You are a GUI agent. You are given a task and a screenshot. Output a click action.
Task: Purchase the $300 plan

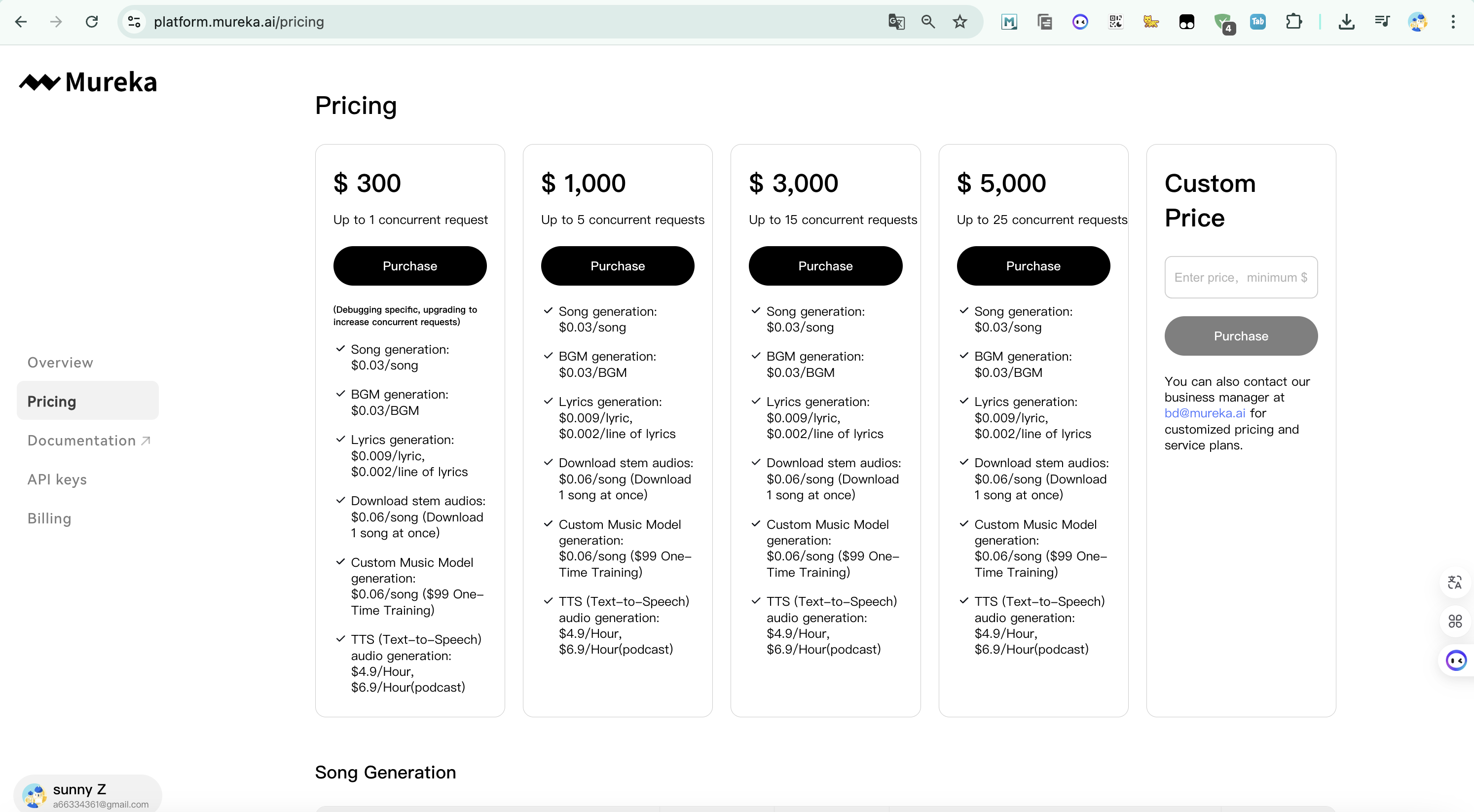(410, 265)
